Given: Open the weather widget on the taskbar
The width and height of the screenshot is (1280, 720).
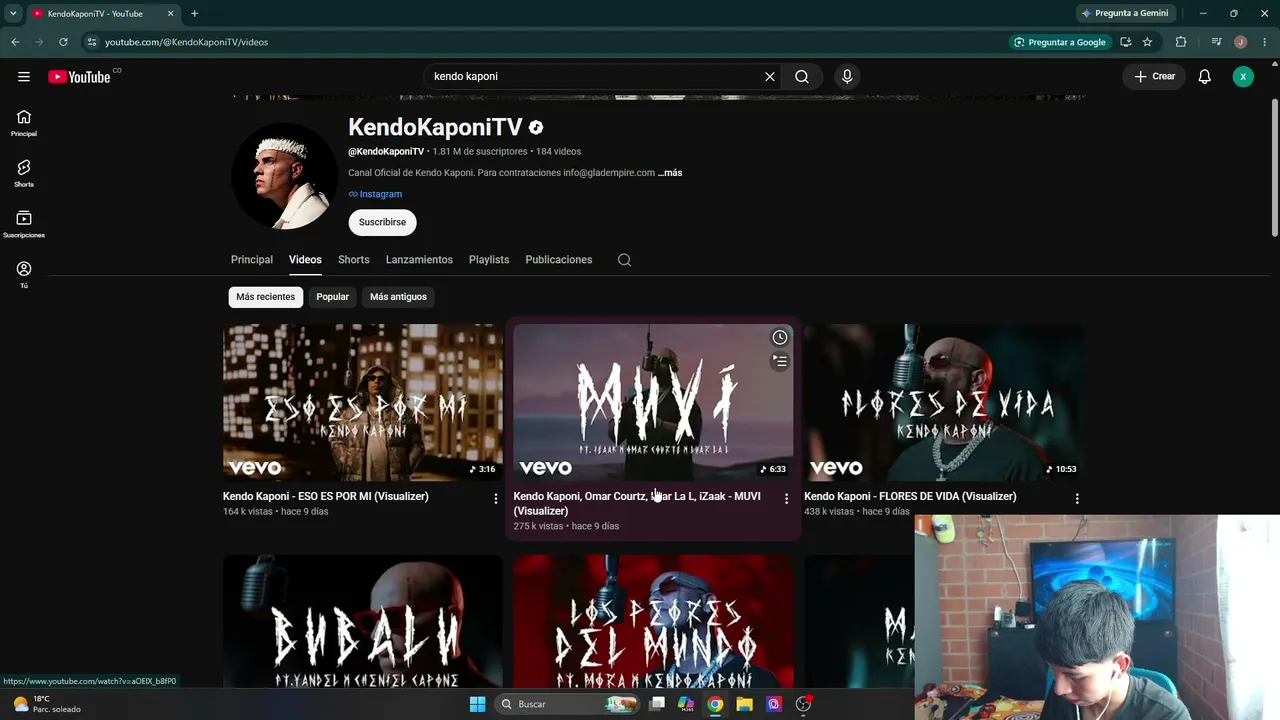Looking at the screenshot, I should click(x=45, y=704).
